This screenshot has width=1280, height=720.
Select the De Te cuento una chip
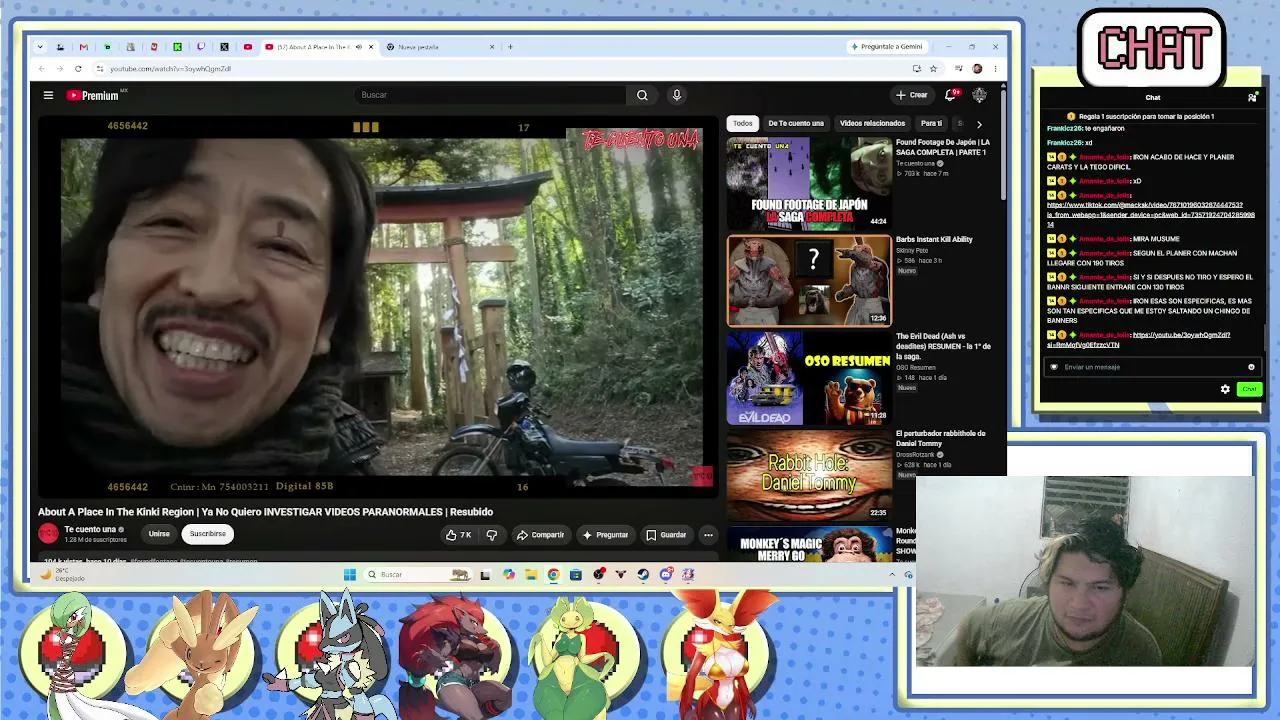pyautogui.click(x=796, y=123)
